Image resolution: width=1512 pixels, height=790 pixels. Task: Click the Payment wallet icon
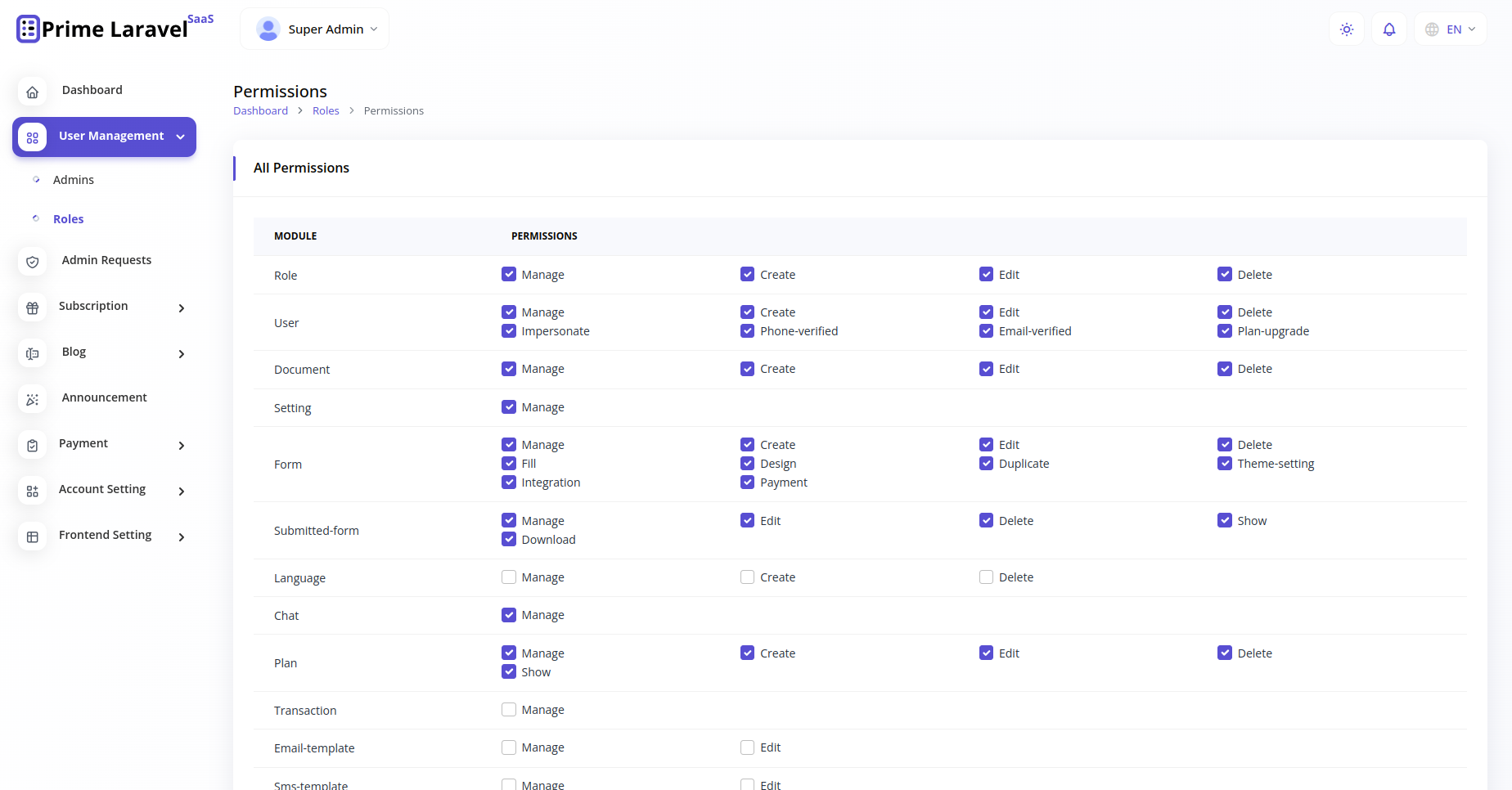coord(32,445)
